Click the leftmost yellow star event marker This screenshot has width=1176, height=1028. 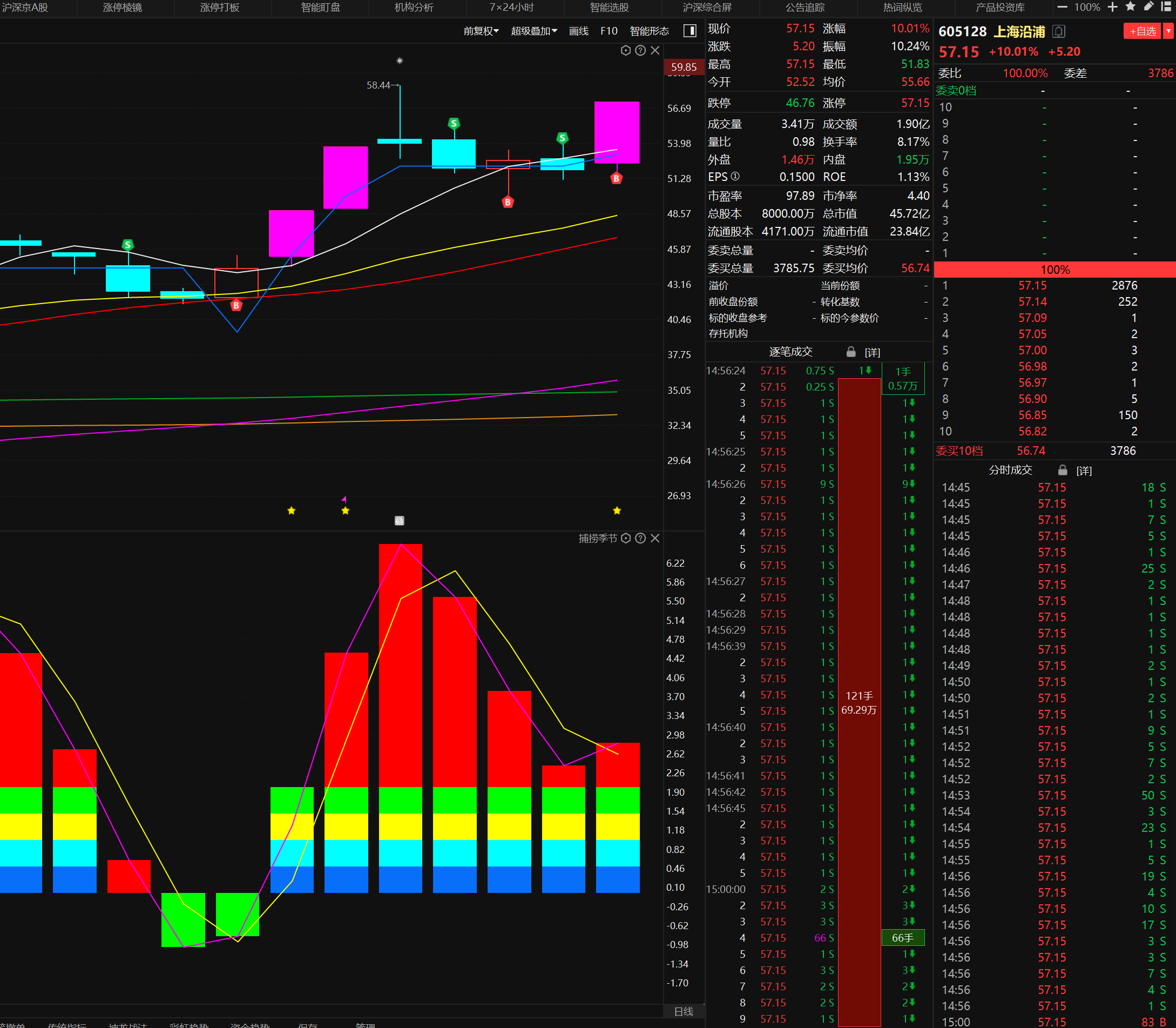(291, 510)
